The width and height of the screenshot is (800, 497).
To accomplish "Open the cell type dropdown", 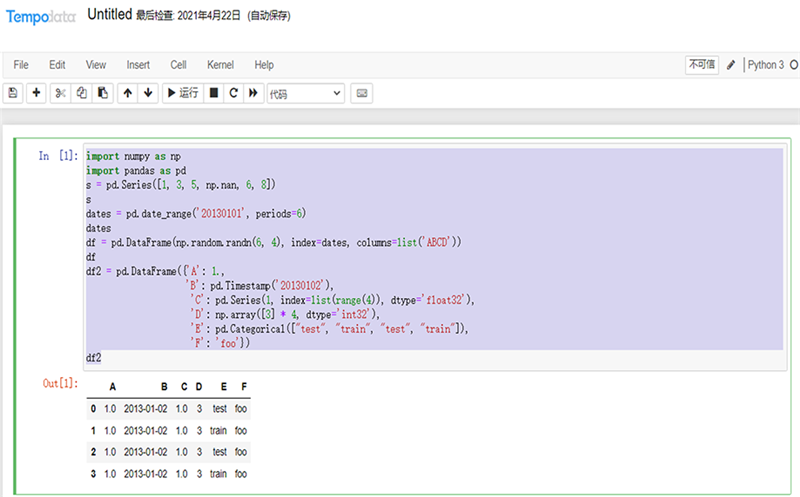I will (x=304, y=93).
